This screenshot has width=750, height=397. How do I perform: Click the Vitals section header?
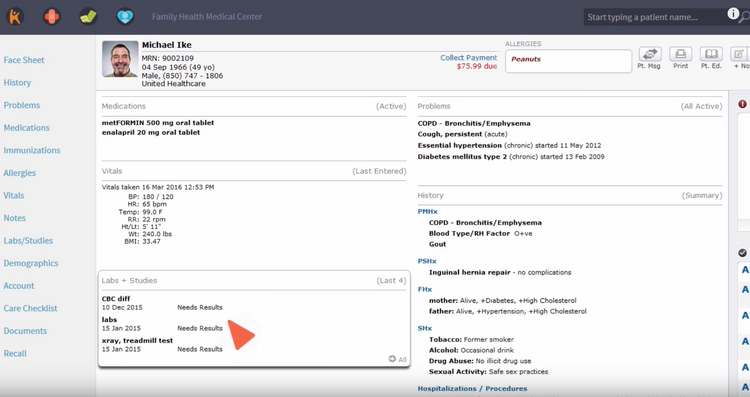pos(112,171)
